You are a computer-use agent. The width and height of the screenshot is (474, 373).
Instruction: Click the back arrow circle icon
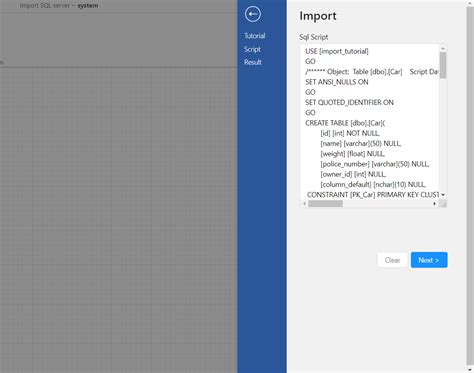tap(253, 14)
